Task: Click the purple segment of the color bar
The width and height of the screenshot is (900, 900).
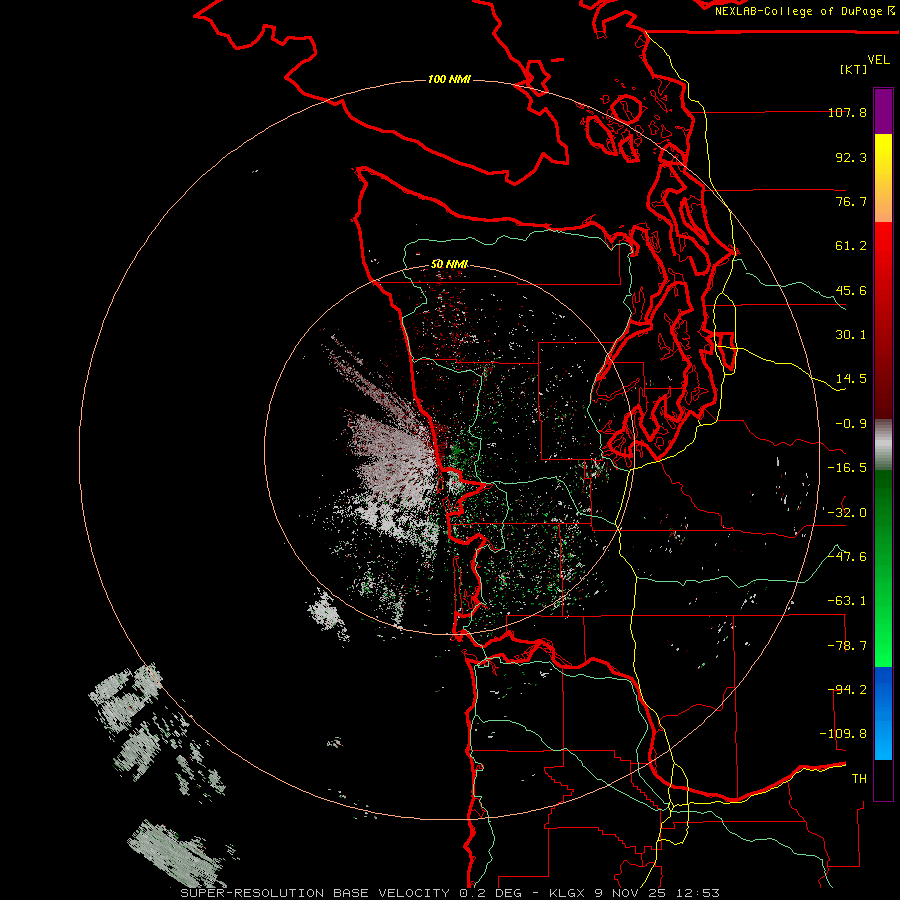Action: tap(883, 111)
